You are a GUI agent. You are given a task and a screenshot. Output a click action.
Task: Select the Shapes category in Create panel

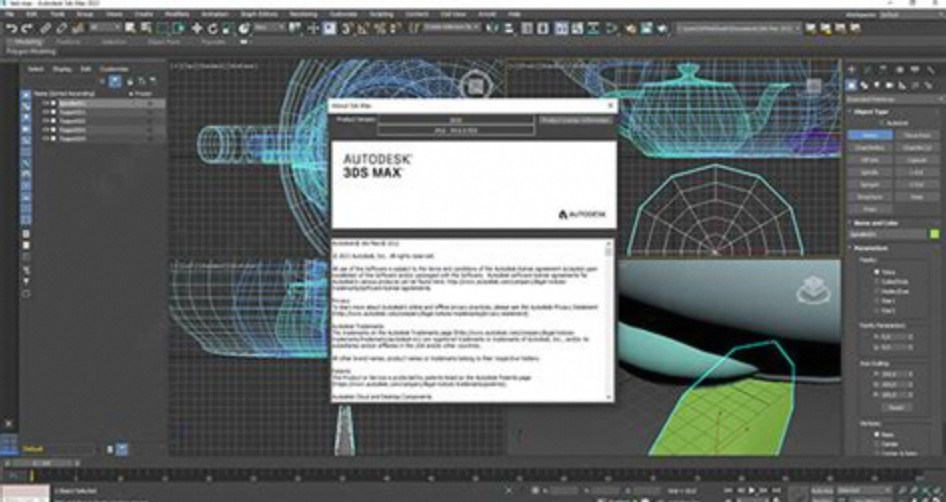(x=863, y=86)
